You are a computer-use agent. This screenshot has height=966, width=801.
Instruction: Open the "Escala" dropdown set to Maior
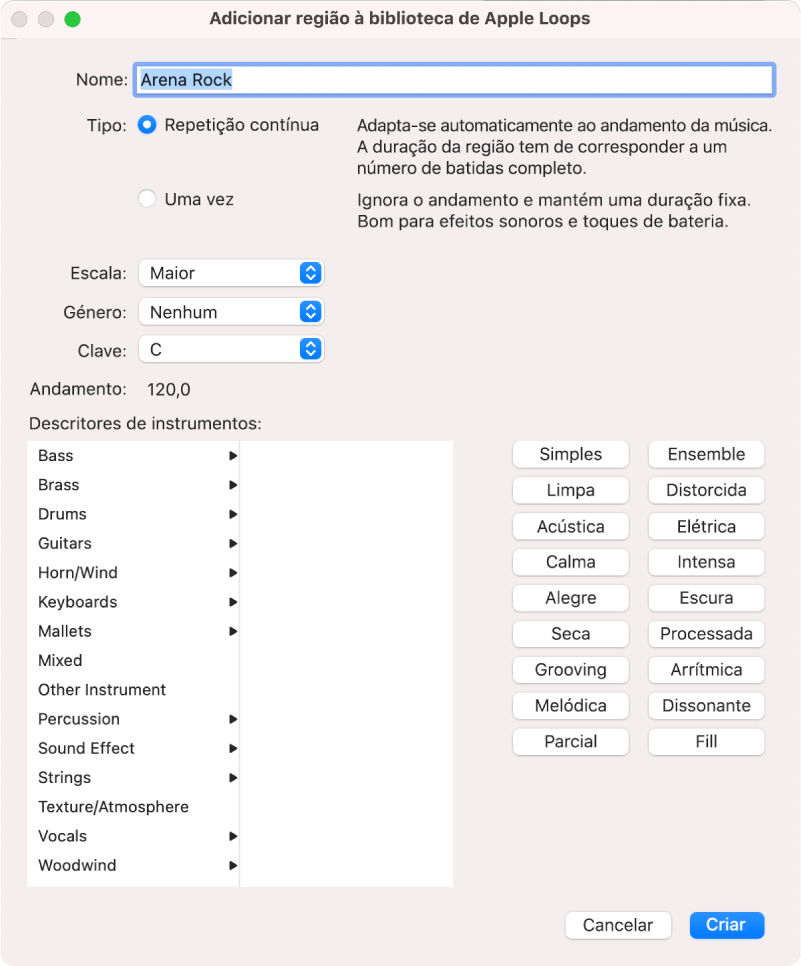point(231,272)
